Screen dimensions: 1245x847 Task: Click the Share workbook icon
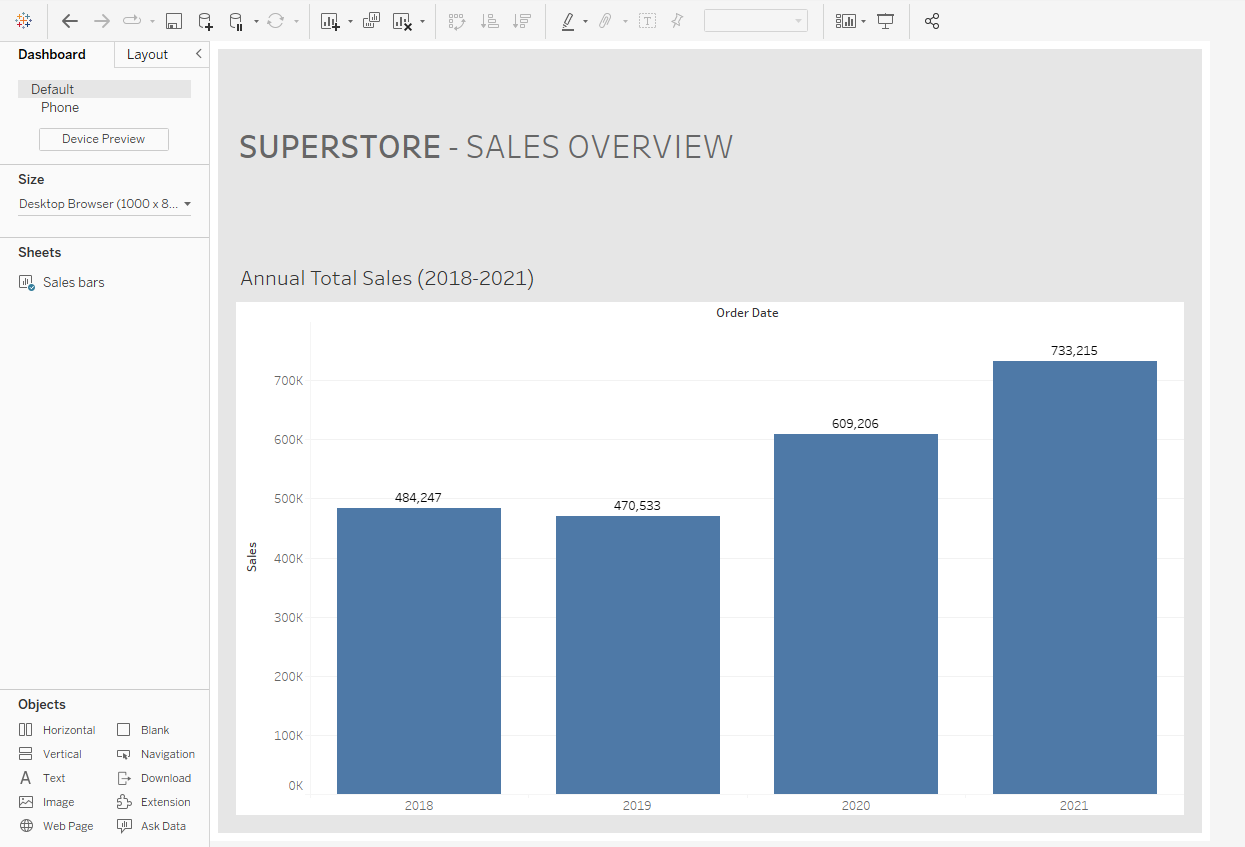(x=932, y=21)
